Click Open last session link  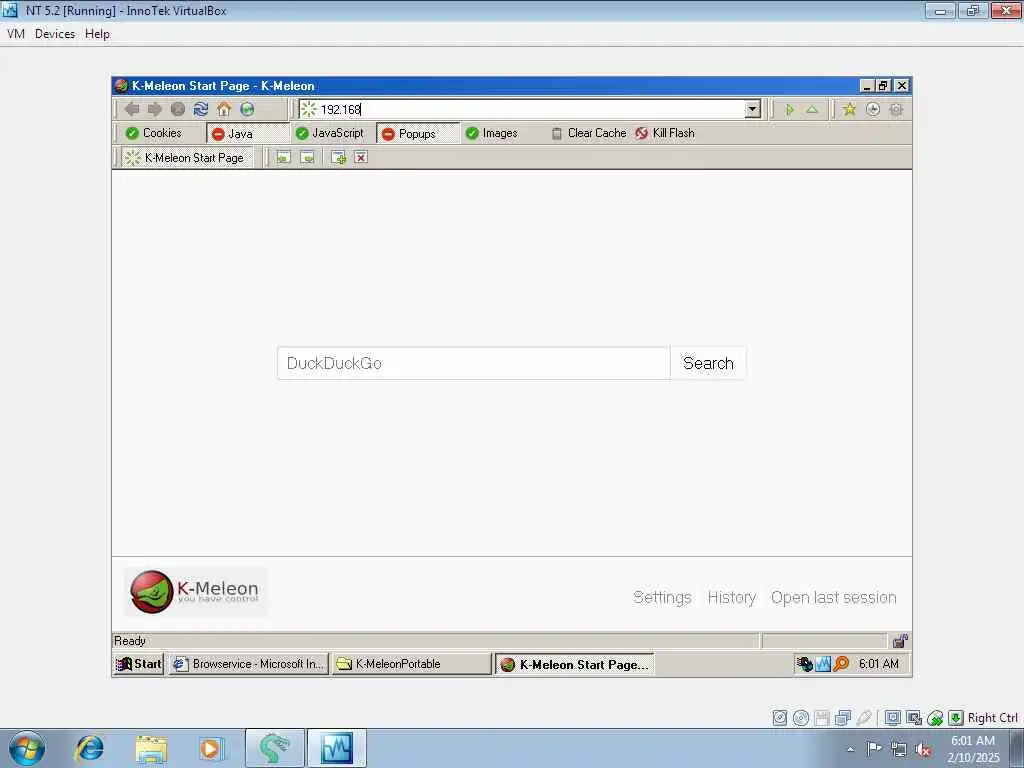click(x=833, y=598)
